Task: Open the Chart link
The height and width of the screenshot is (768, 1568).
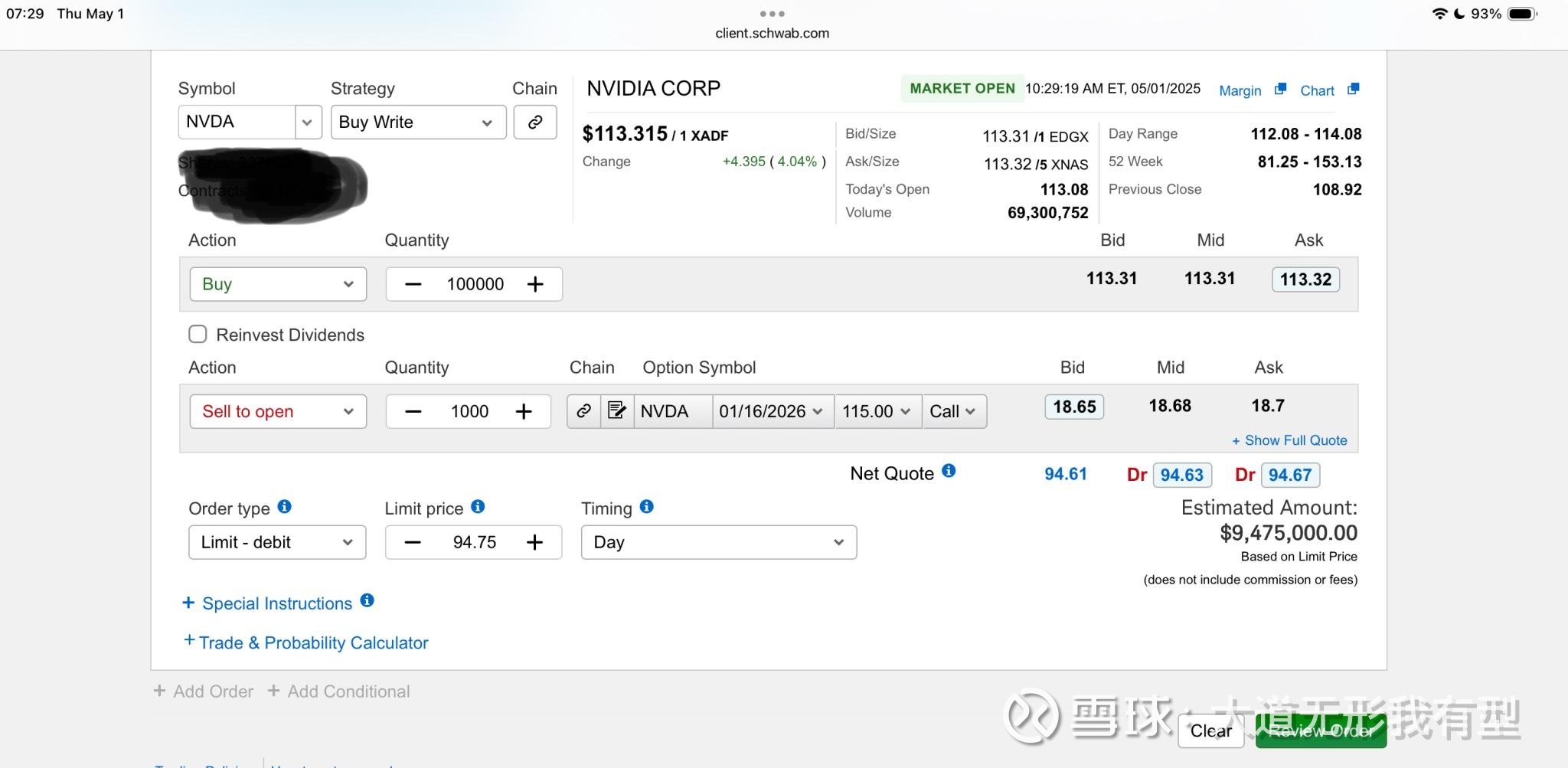Action: tap(1317, 90)
